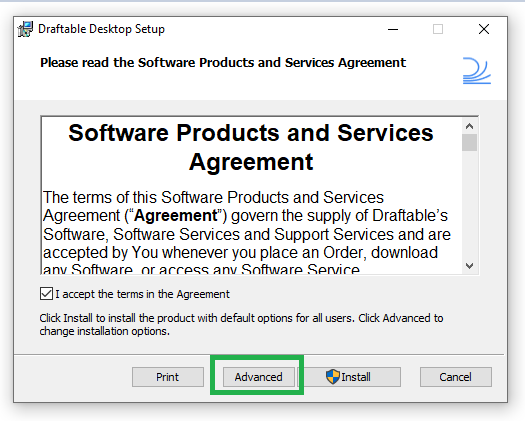This screenshot has width=525, height=421.
Task: Click the bold "Agreement" word in license text
Action: (x=176, y=216)
